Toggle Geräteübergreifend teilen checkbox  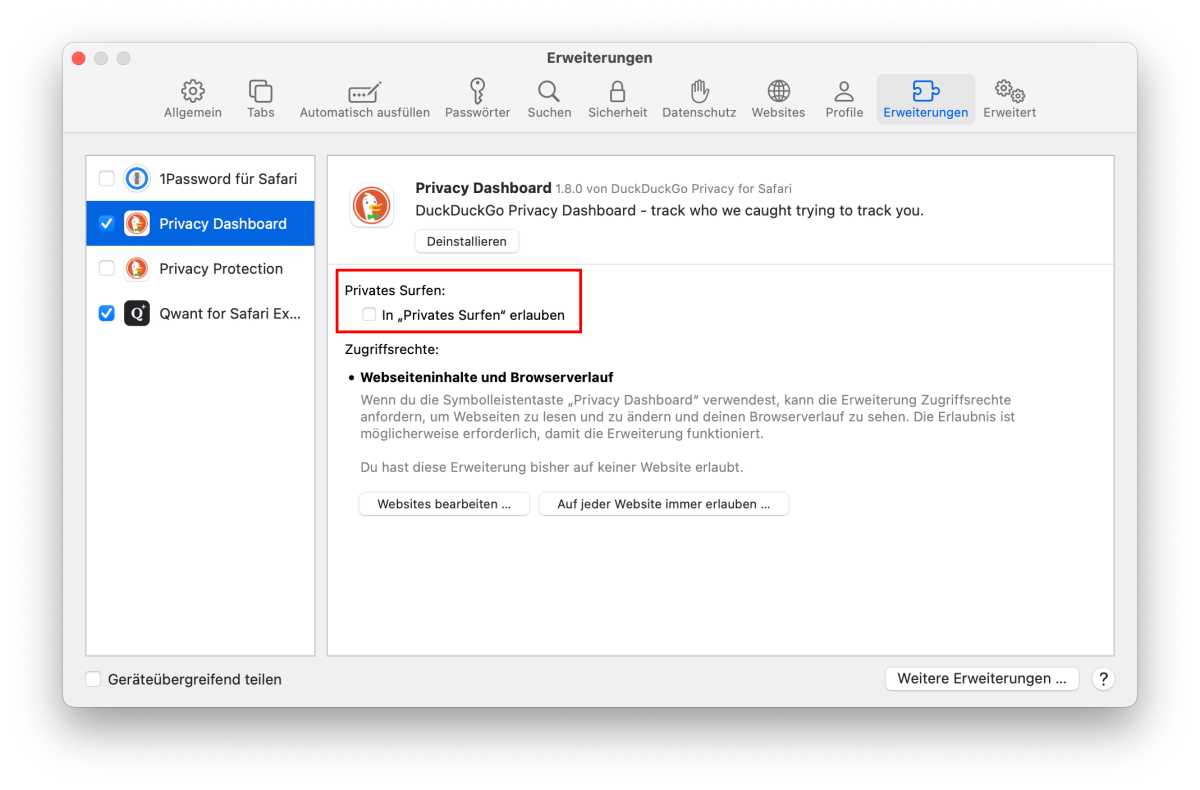click(x=93, y=679)
